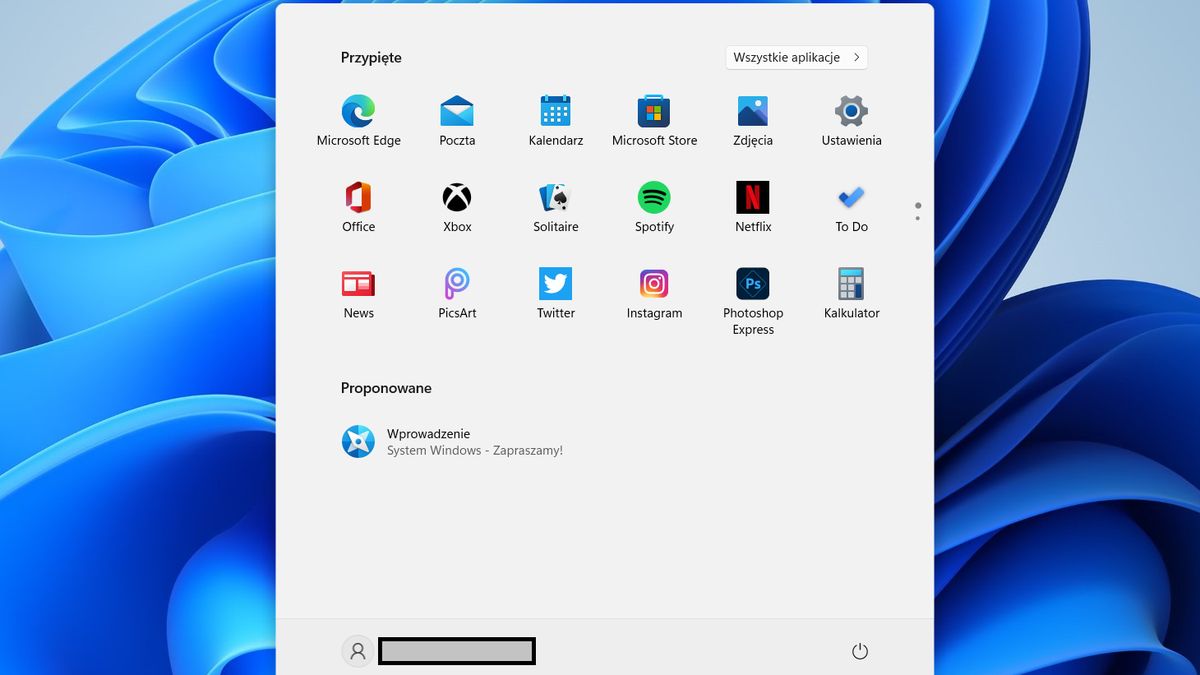Open Netflix from pinned apps
This screenshot has width=1200, height=675.
(752, 199)
